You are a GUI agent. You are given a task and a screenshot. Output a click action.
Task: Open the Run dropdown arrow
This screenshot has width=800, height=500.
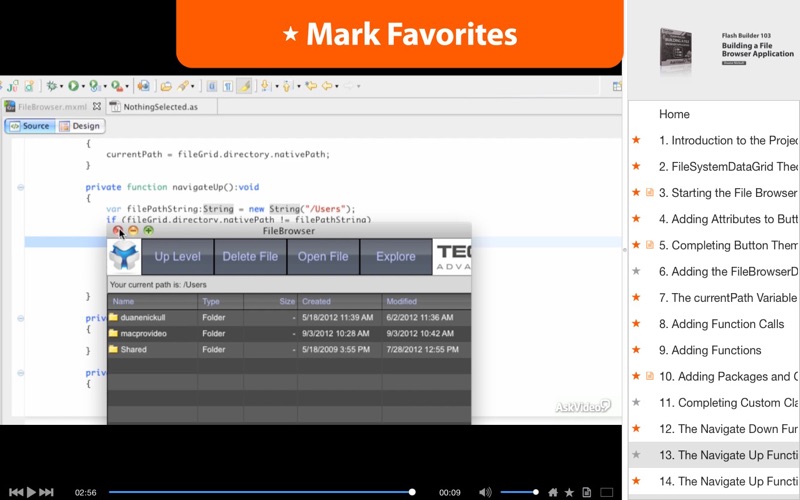pyautogui.click(x=83, y=86)
